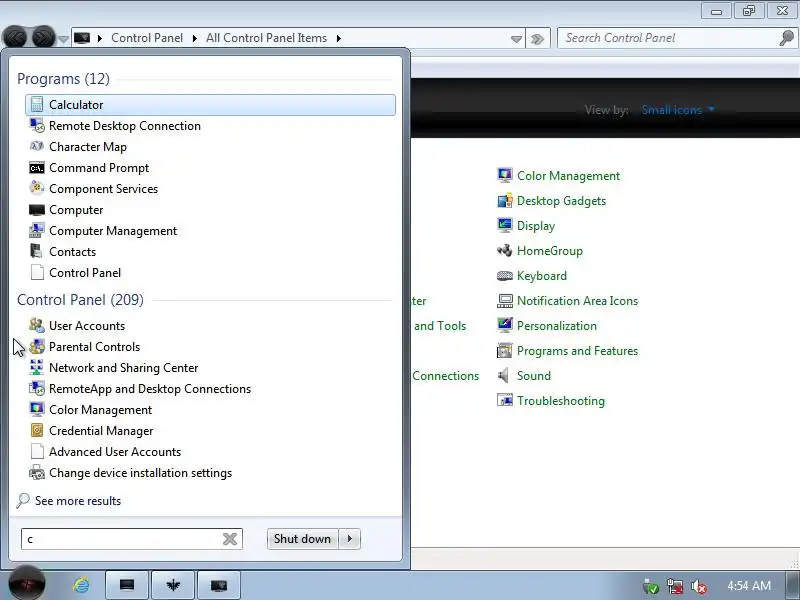Click magnifier icon in Control Panel search
Image resolution: width=800 pixels, height=600 pixels.
tap(787, 38)
